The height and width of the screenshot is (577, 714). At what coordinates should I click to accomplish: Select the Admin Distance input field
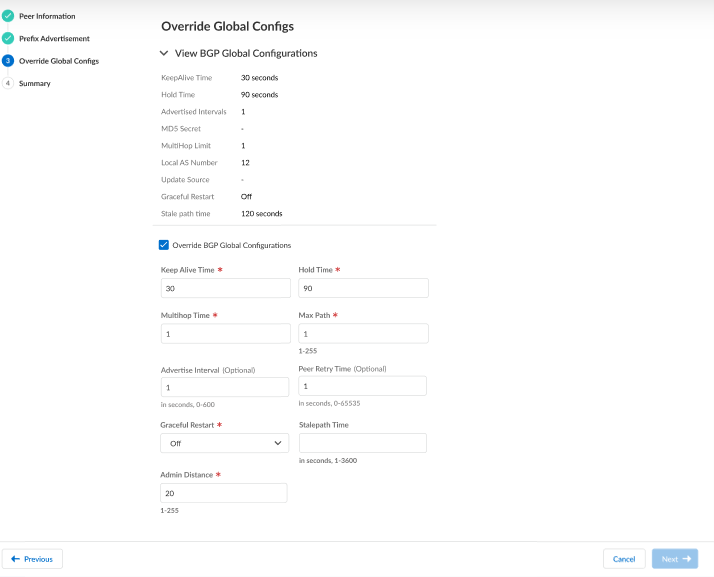[x=224, y=493]
